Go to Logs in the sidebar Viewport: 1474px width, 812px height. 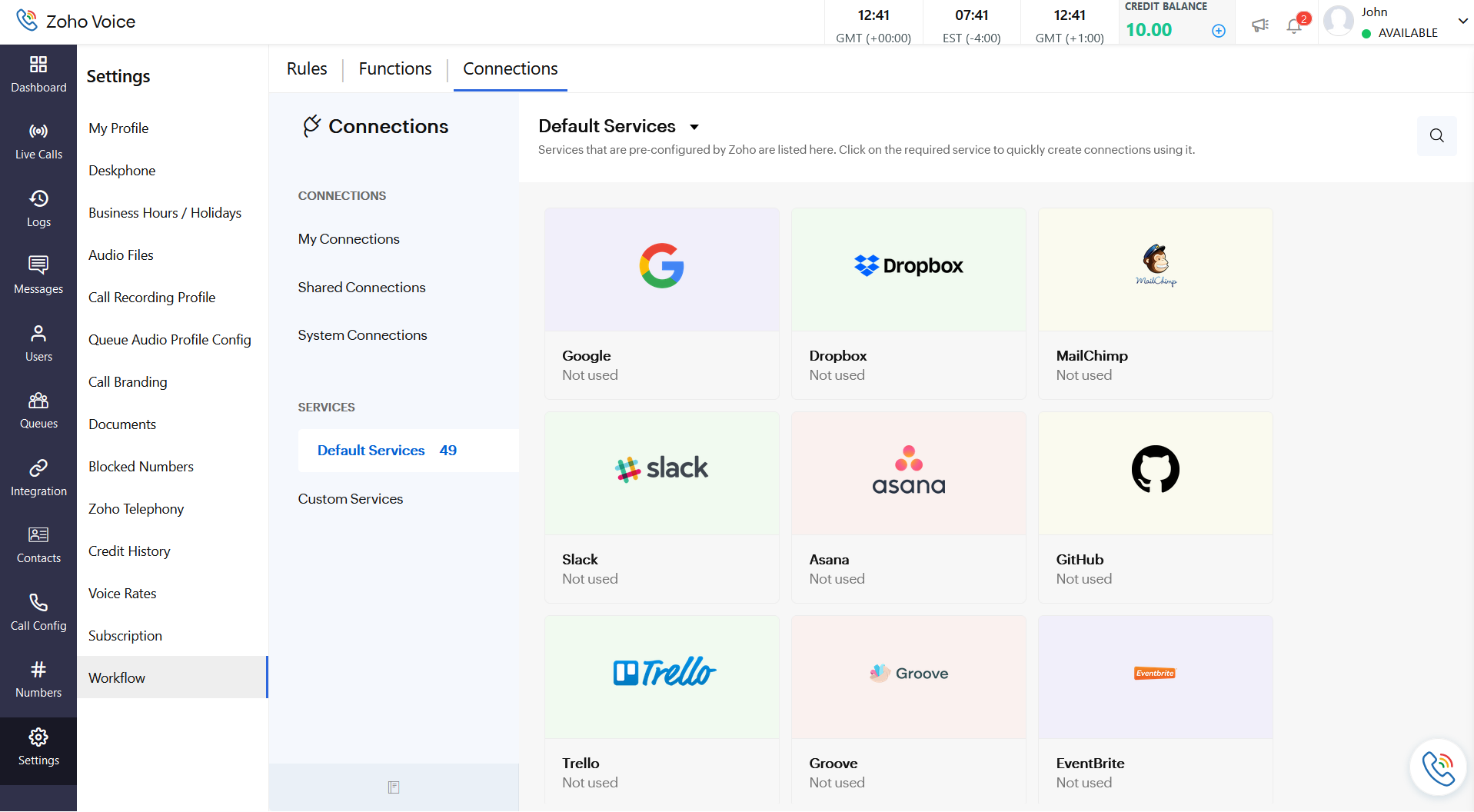(38, 208)
